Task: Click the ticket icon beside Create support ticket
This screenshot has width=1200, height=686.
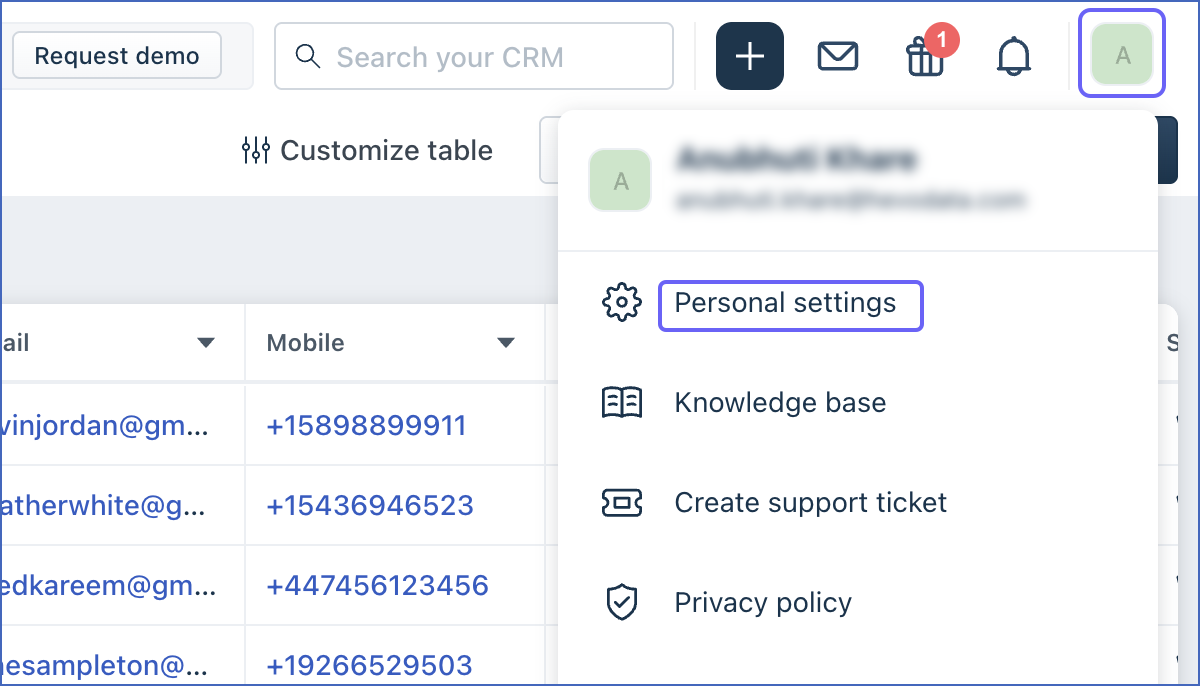Action: coord(621,502)
